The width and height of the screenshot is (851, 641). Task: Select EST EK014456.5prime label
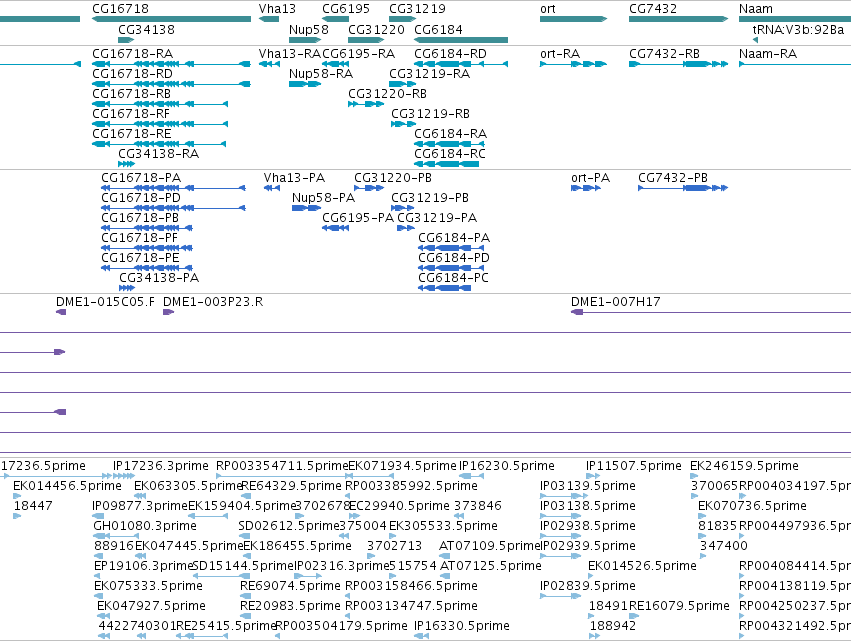67,486
